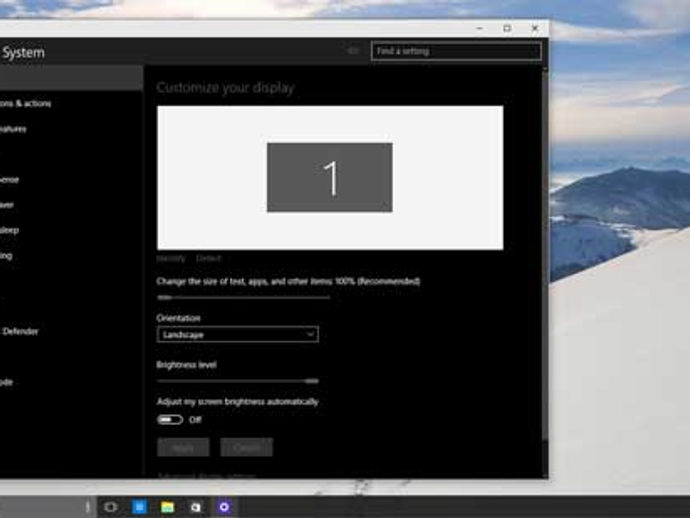Click the pin icon beside the search box
Screen dimensions: 690x518
point(352,51)
